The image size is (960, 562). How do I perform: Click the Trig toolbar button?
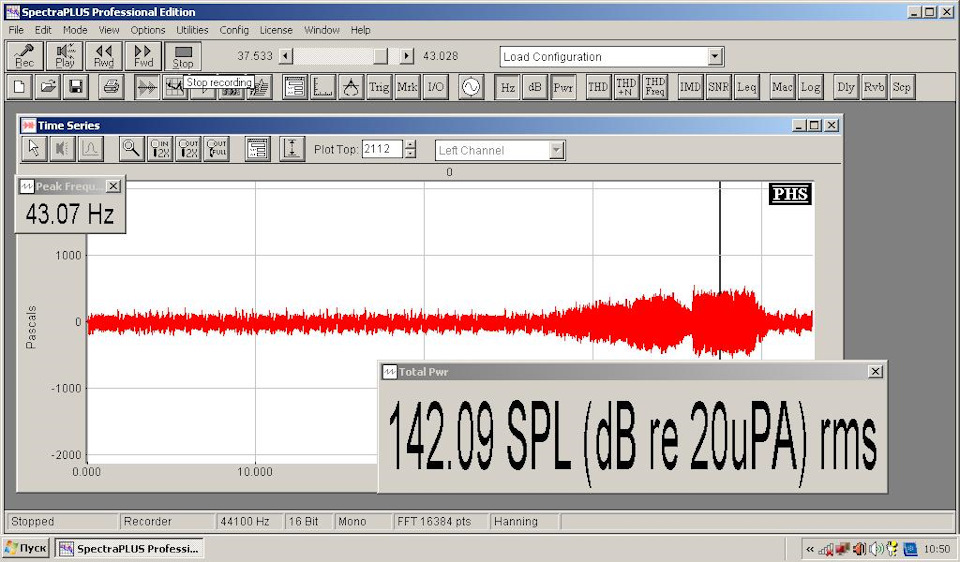point(379,87)
